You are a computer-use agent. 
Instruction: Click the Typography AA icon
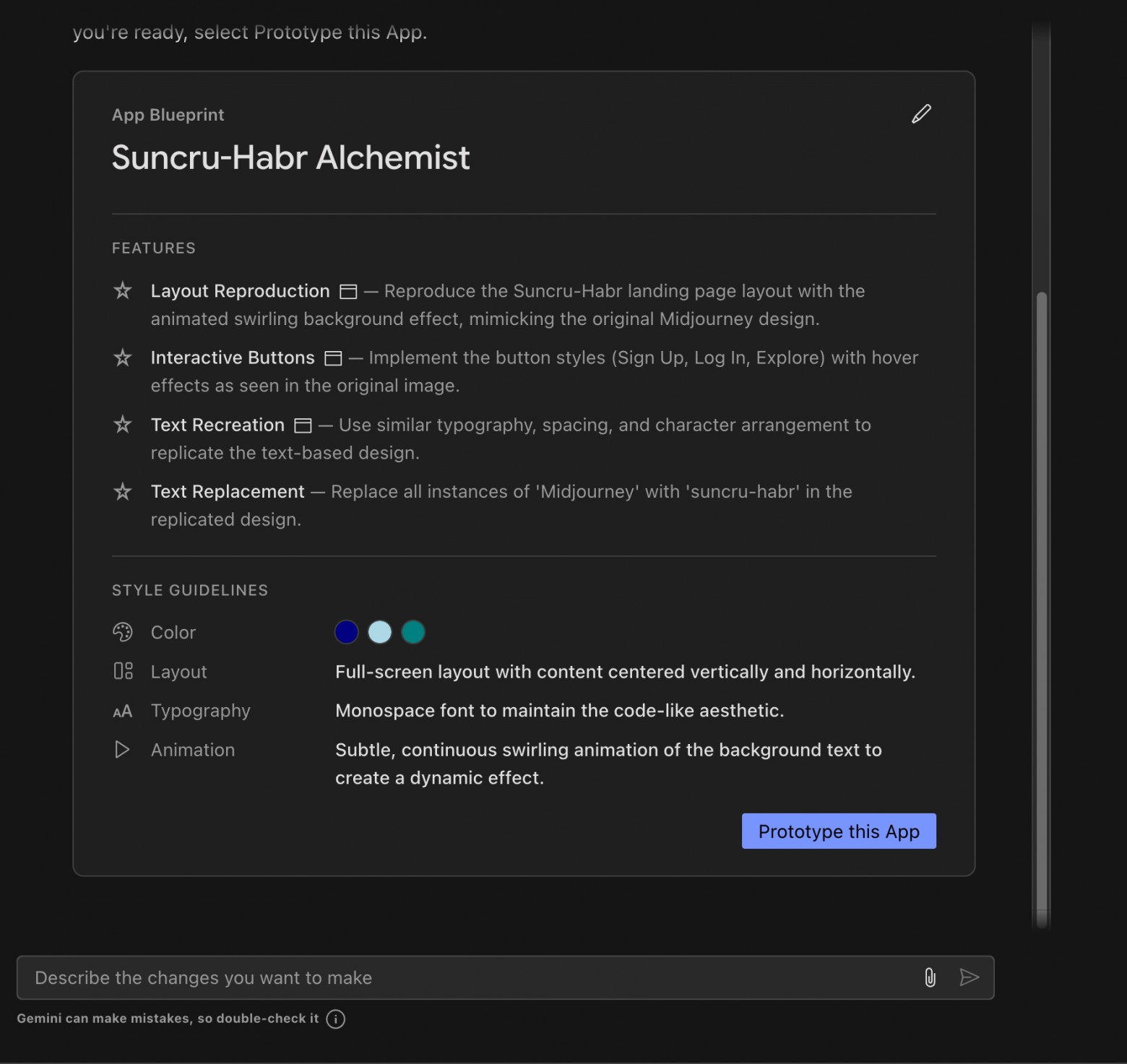click(123, 712)
